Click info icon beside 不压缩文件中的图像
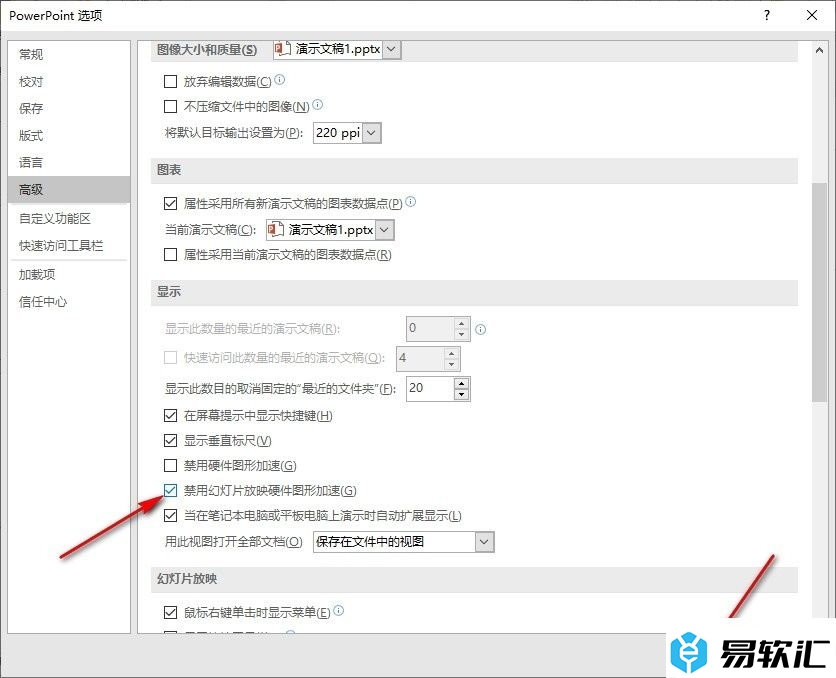Image resolution: width=836 pixels, height=678 pixels. click(x=317, y=104)
